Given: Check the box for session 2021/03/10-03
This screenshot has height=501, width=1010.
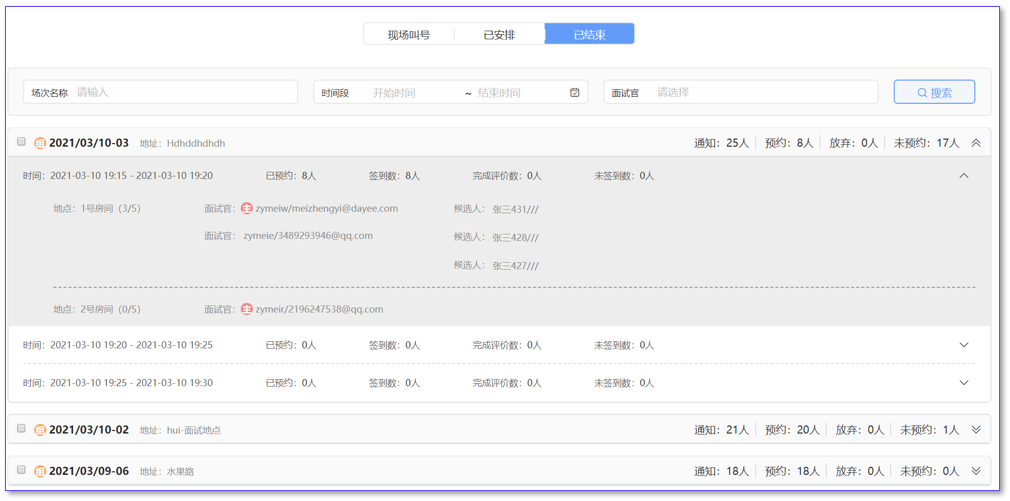Looking at the screenshot, I should coord(21,142).
